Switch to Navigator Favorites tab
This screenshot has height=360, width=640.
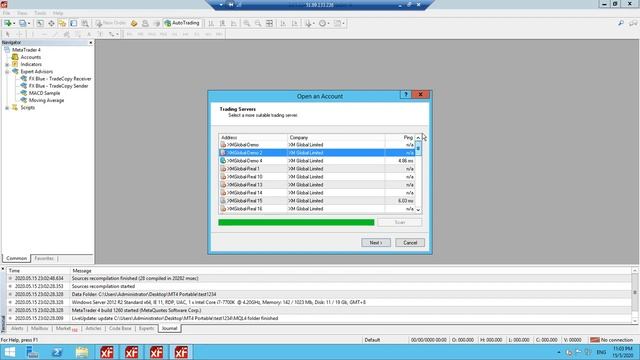pyautogui.click(x=44, y=258)
